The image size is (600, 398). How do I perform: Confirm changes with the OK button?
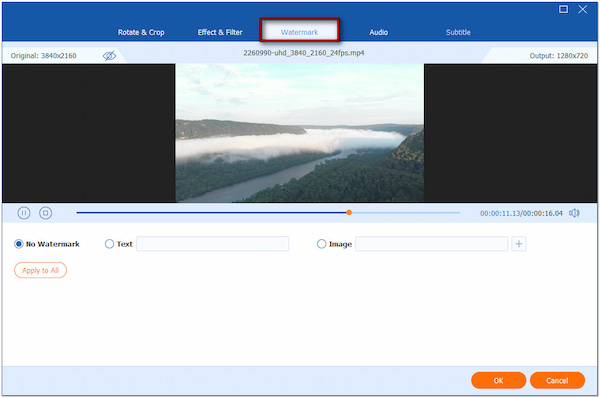pos(498,380)
